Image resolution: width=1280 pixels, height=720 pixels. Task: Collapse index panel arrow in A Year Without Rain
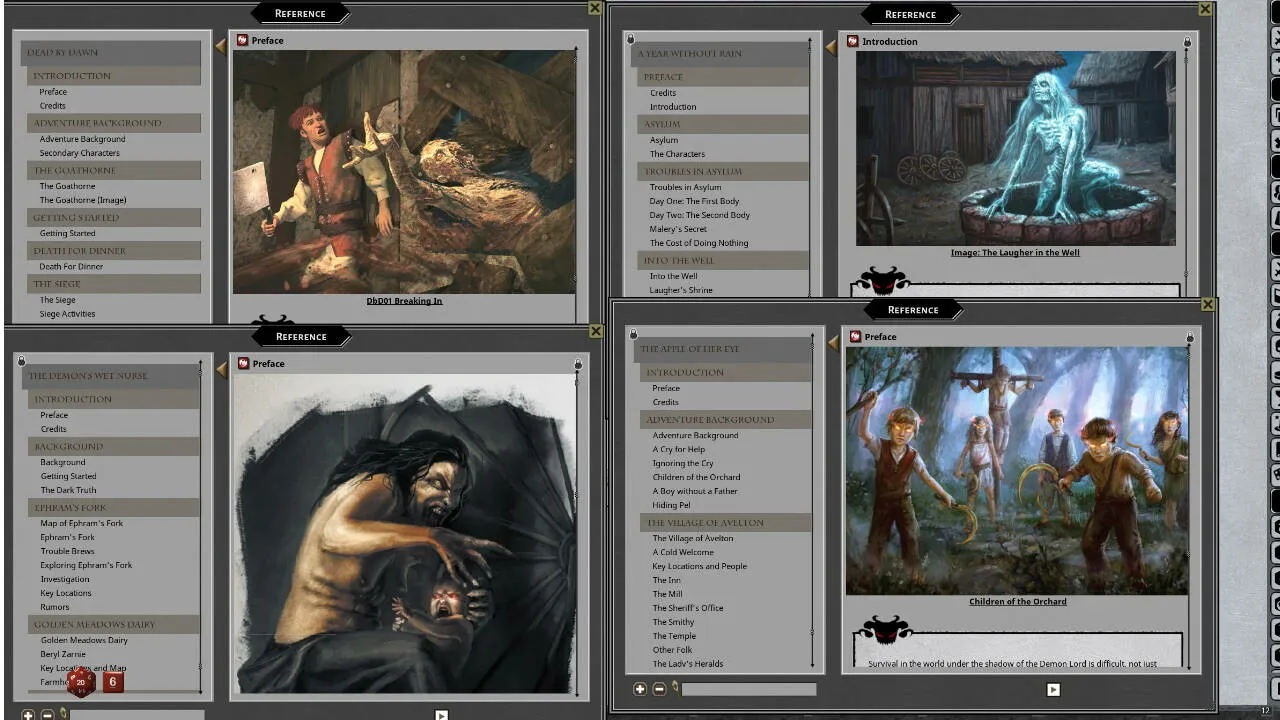point(830,47)
